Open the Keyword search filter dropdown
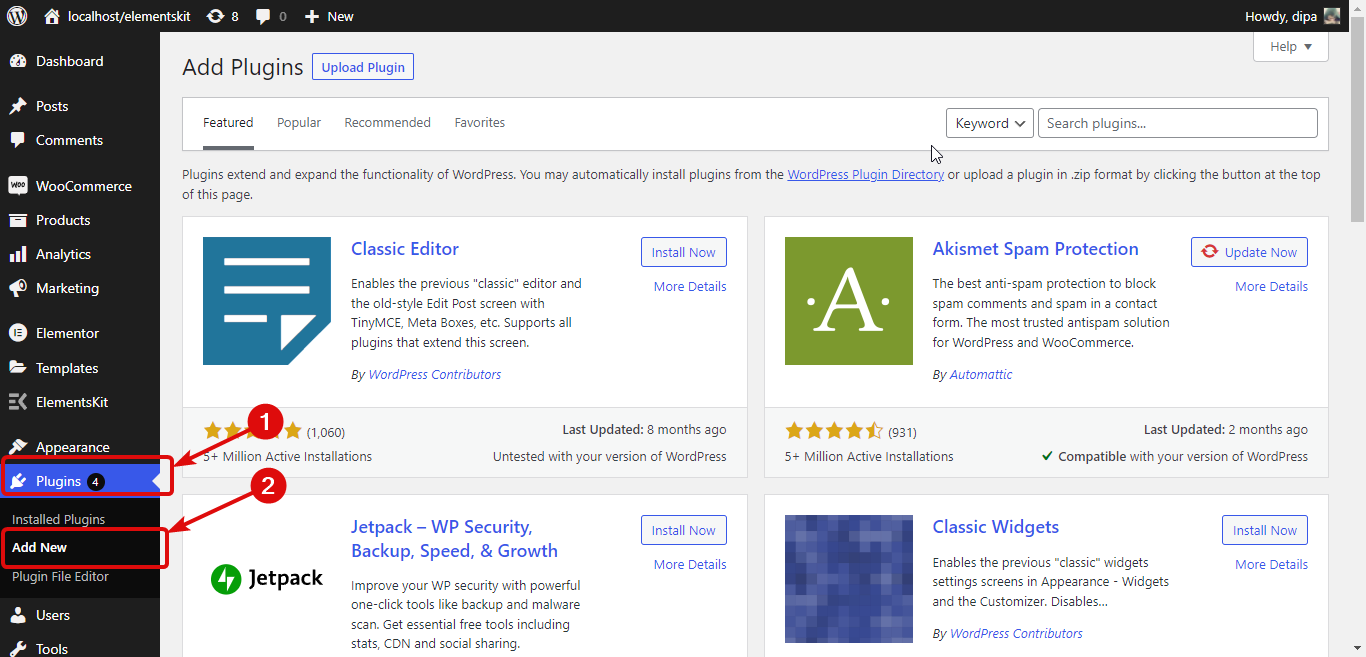Viewport: 1366px width, 657px height. point(989,122)
